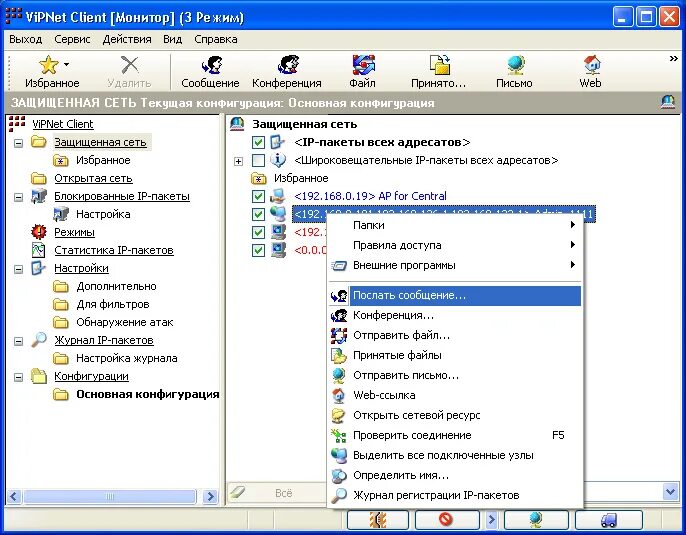This screenshot has width=686, height=535.
Task: Toggle checkbox of the highlighted Admin node
Action: coord(258,214)
